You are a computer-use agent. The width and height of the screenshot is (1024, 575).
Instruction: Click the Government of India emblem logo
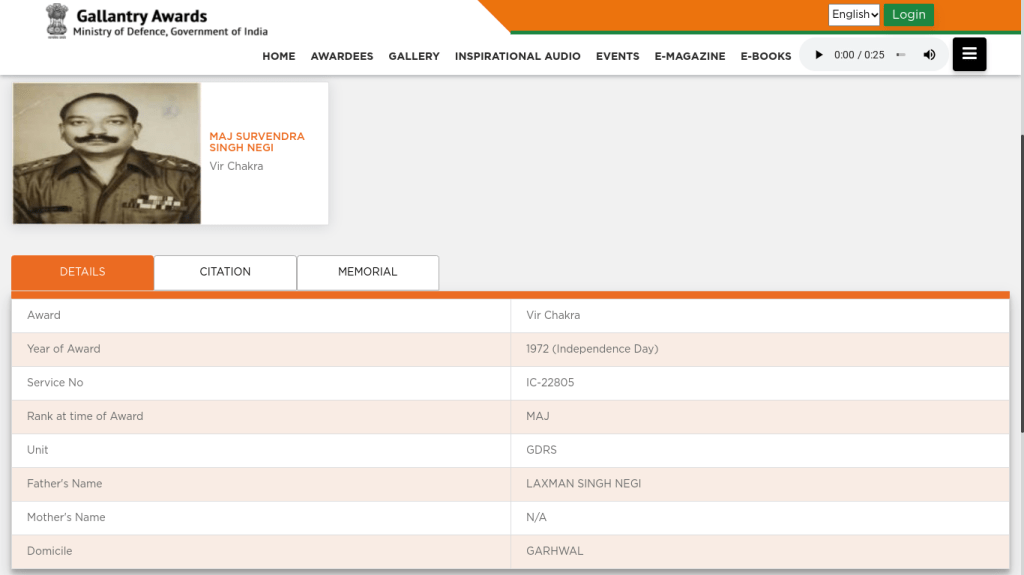[57, 21]
